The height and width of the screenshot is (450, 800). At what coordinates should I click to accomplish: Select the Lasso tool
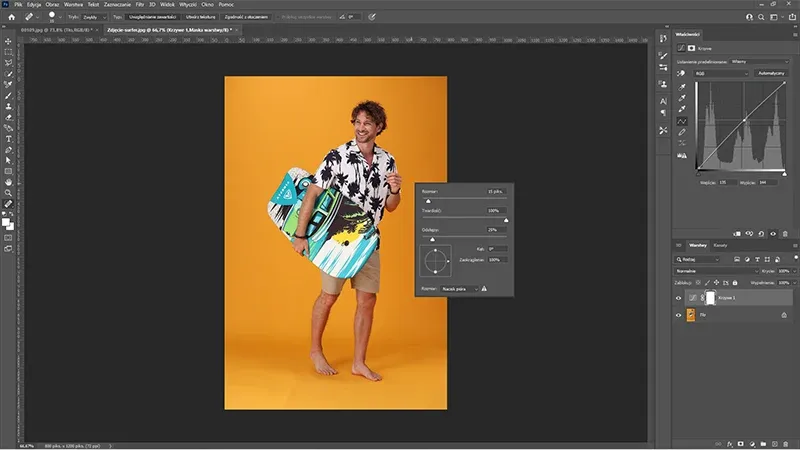(x=8, y=63)
